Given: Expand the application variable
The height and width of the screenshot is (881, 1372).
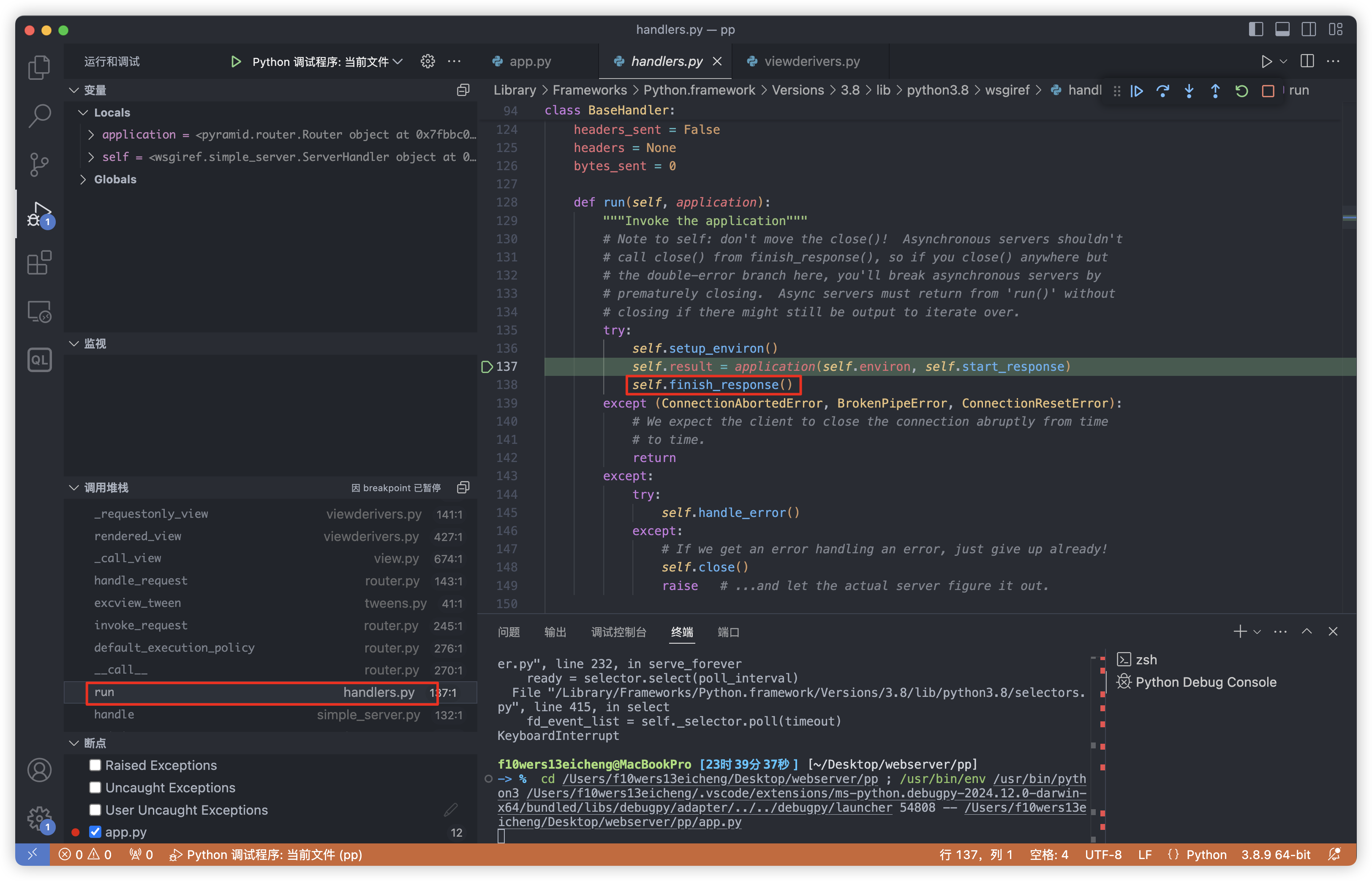Looking at the screenshot, I should [90, 134].
